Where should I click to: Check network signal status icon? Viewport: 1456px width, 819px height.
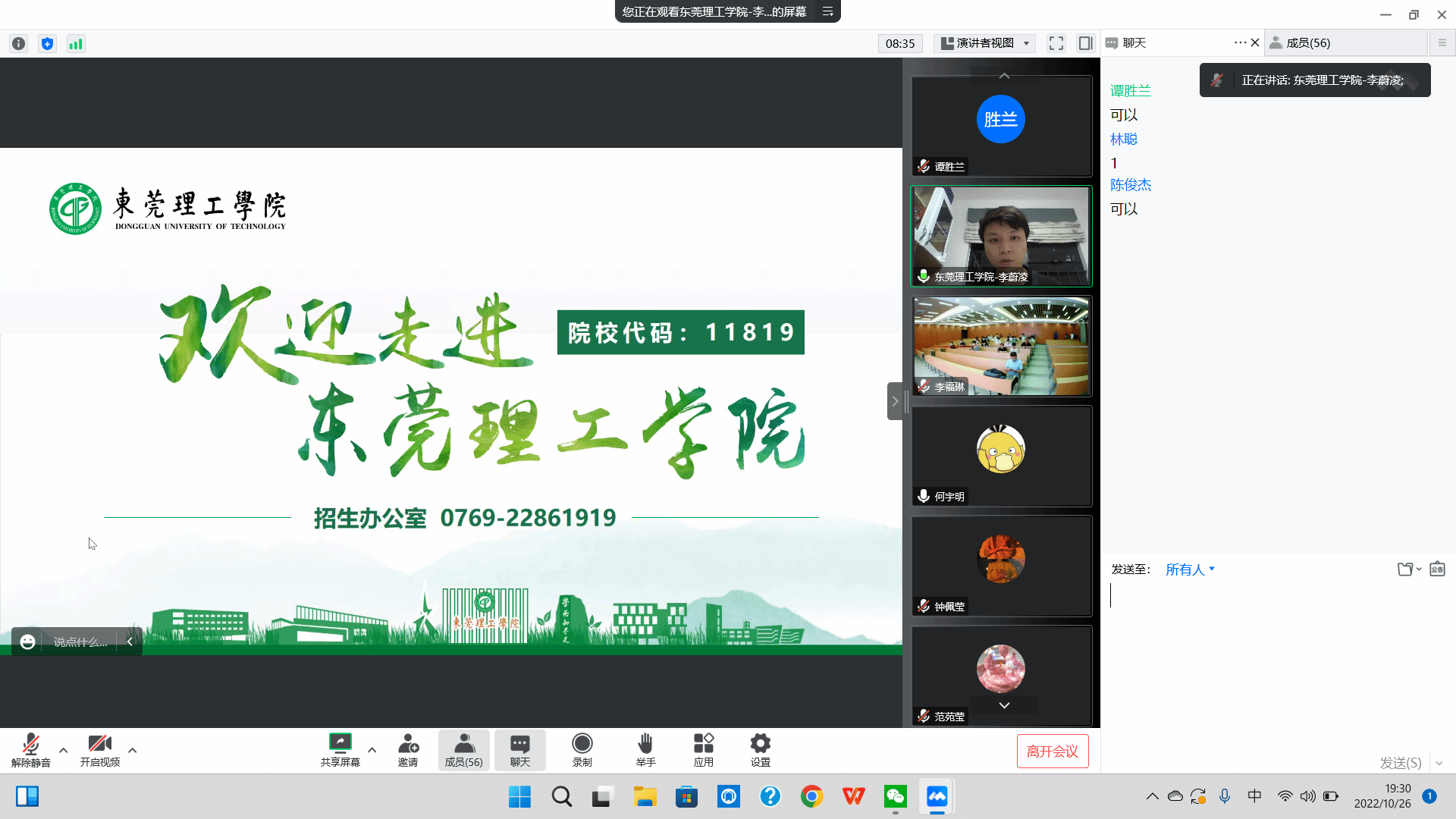click(x=76, y=44)
